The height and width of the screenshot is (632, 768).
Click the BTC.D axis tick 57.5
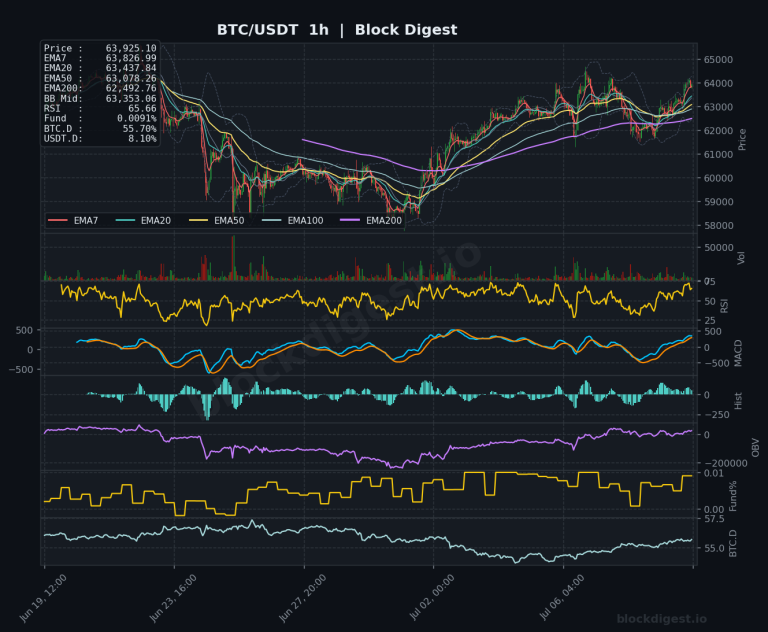[714, 519]
